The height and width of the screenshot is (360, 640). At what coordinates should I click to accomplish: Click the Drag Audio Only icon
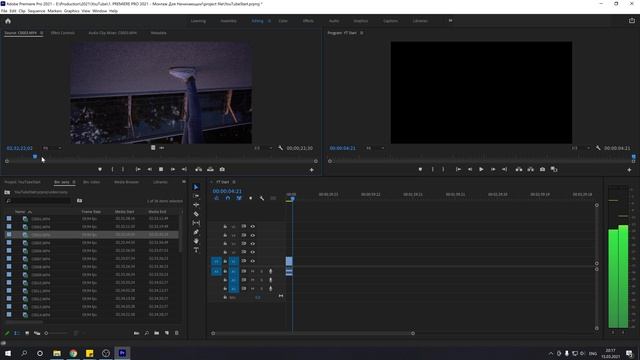162,148
